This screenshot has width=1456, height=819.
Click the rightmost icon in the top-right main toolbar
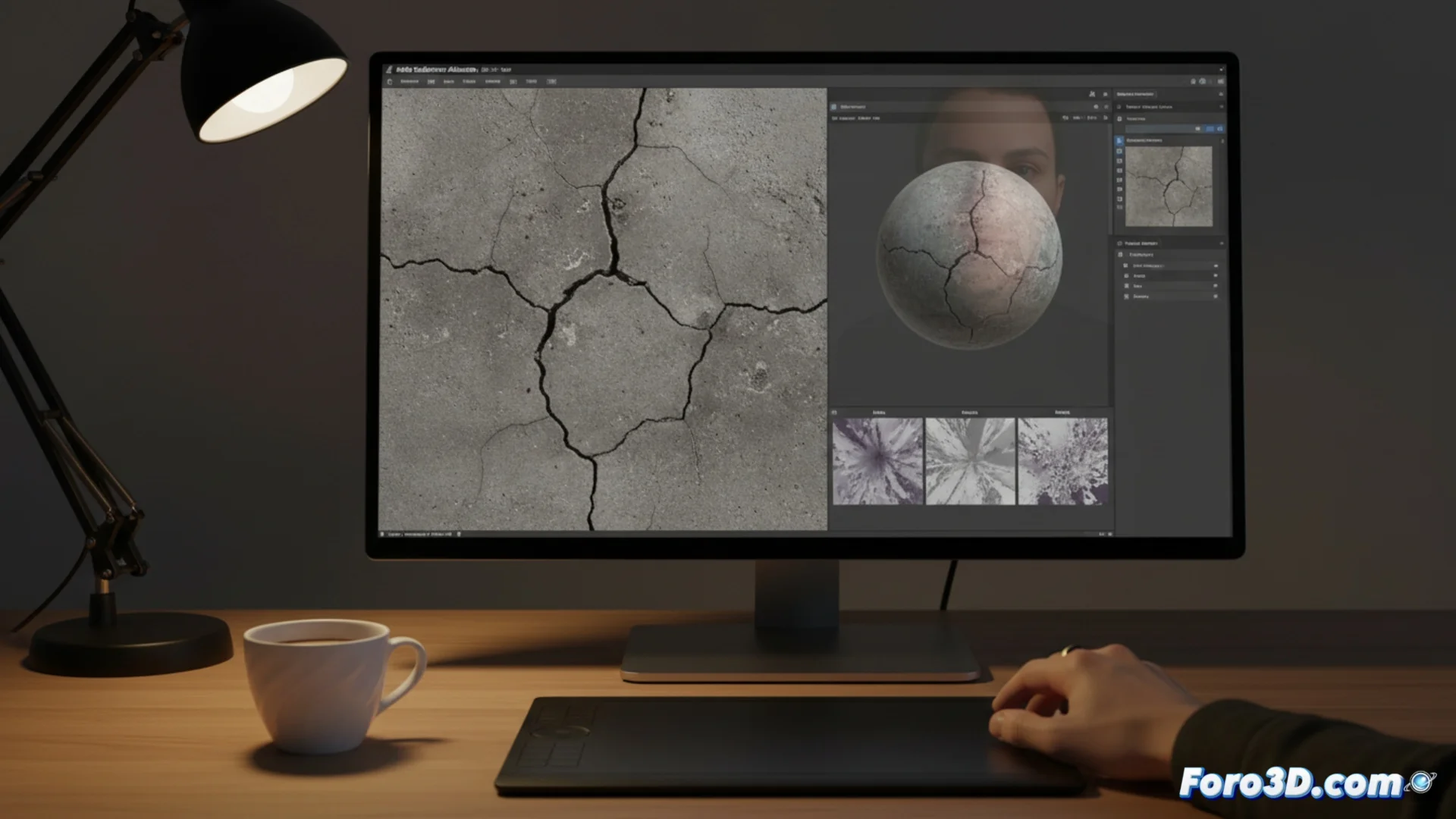click(1220, 81)
